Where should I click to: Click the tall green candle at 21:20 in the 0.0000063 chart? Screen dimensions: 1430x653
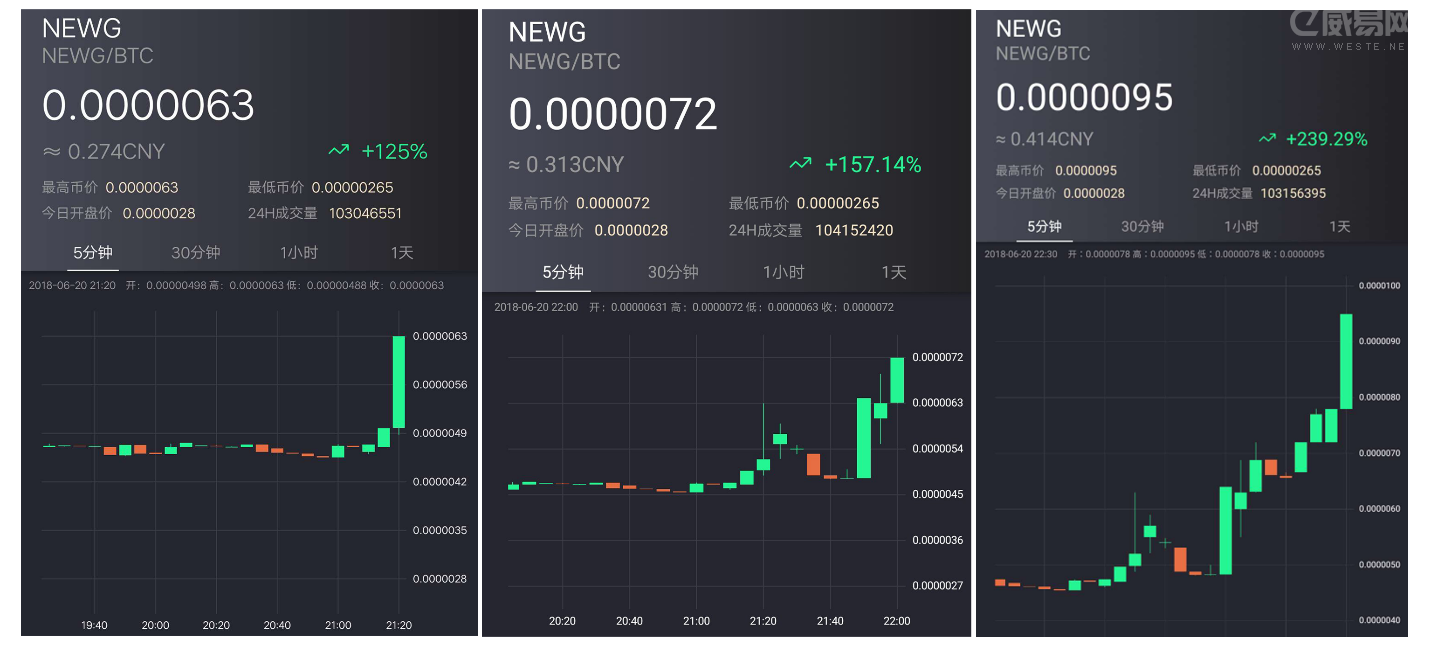(x=399, y=382)
